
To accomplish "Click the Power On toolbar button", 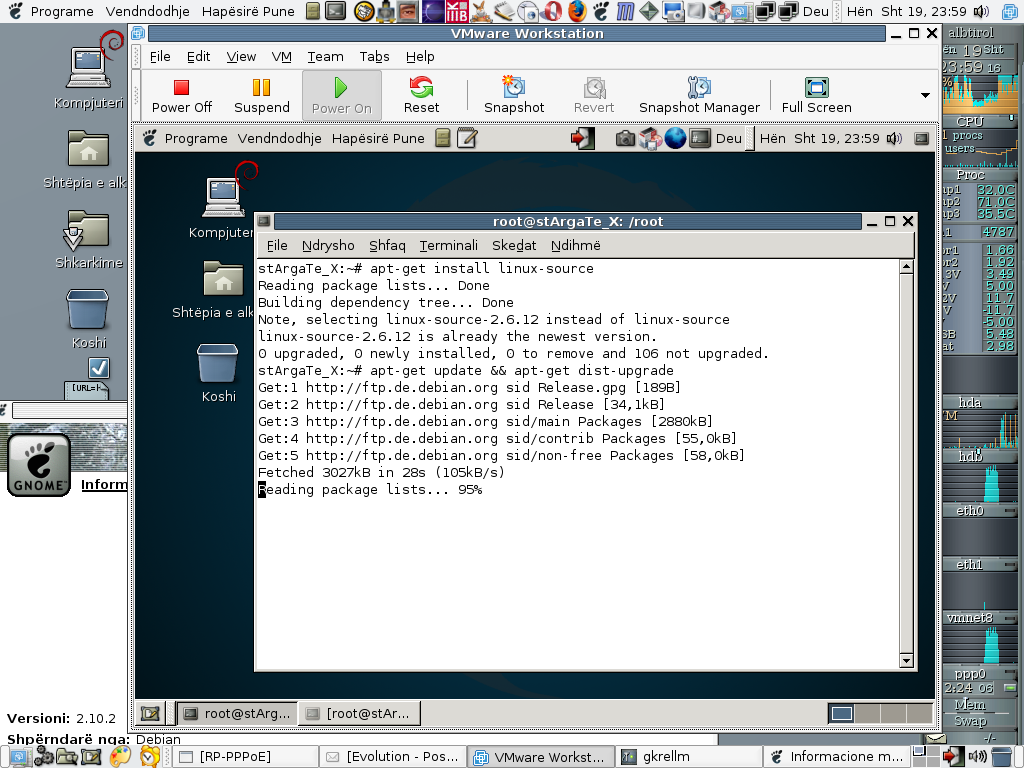I will pos(342,96).
